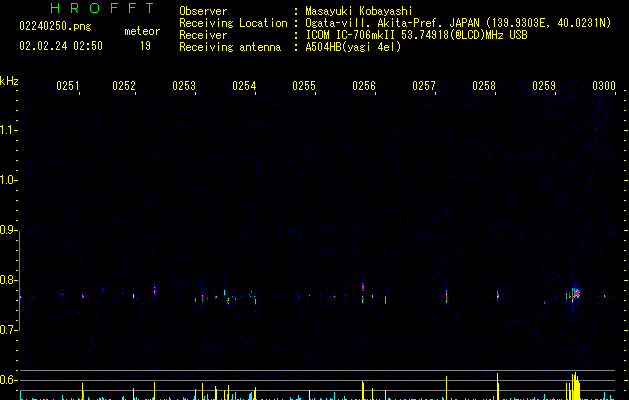Click the 0300 time axis marker
The height and width of the screenshot is (400, 629).
point(604,86)
